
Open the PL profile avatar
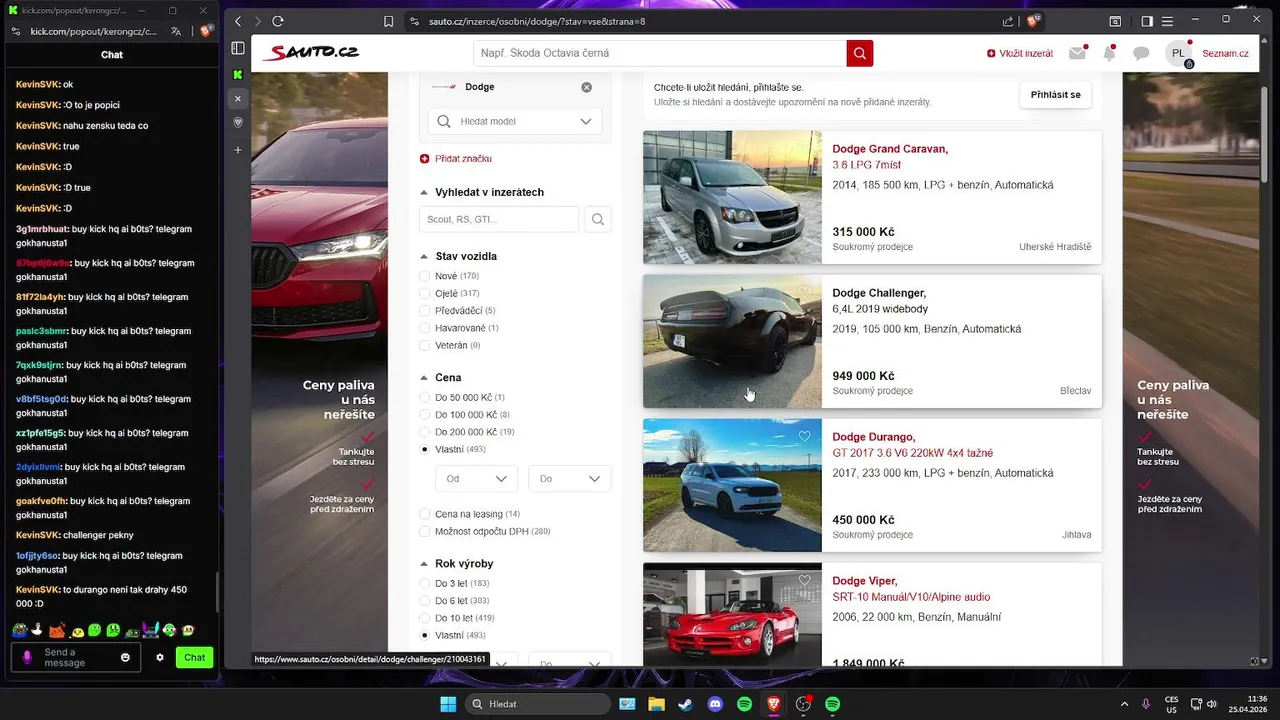(x=1179, y=53)
